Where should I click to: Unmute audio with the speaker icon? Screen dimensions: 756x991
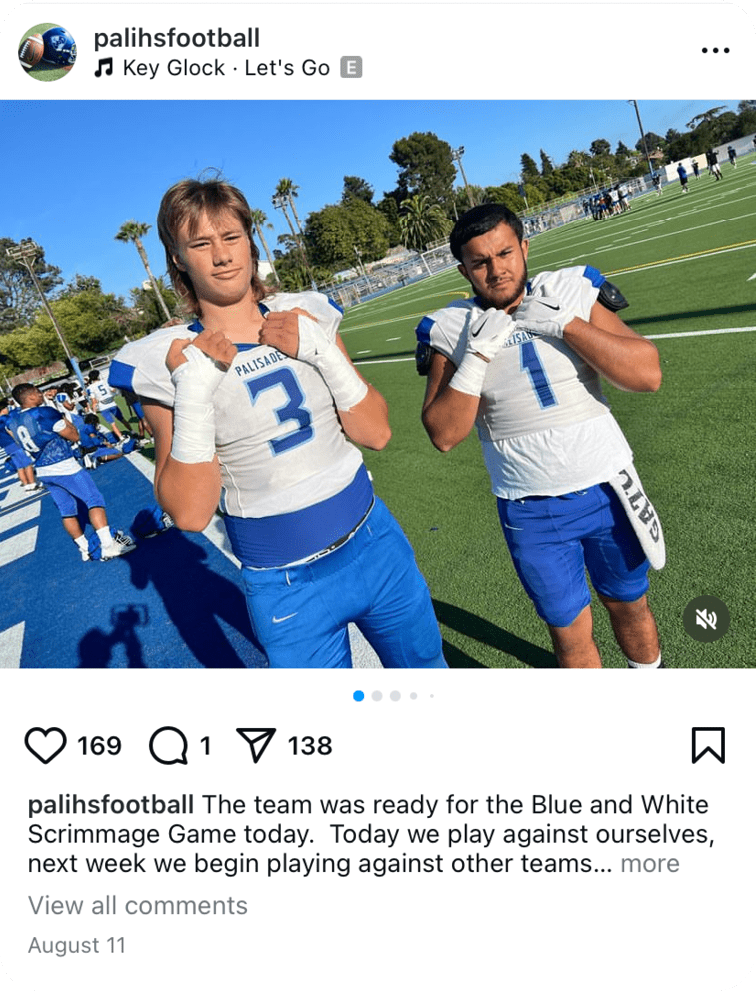coord(706,619)
